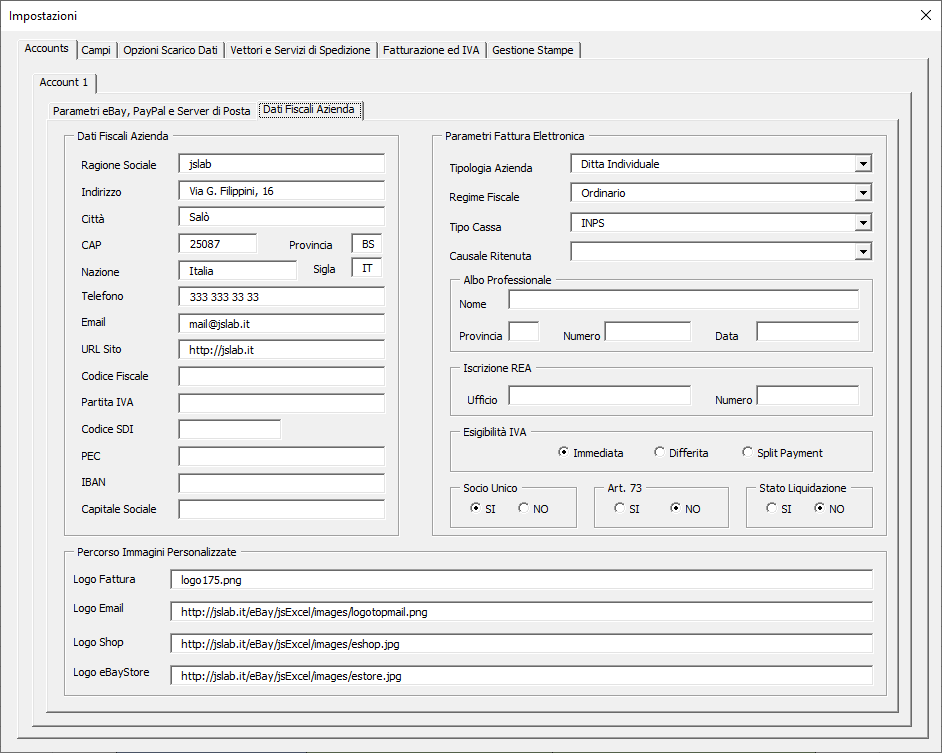The image size is (942, 753).
Task: Click the empty IBAN field
Action: 281,483
